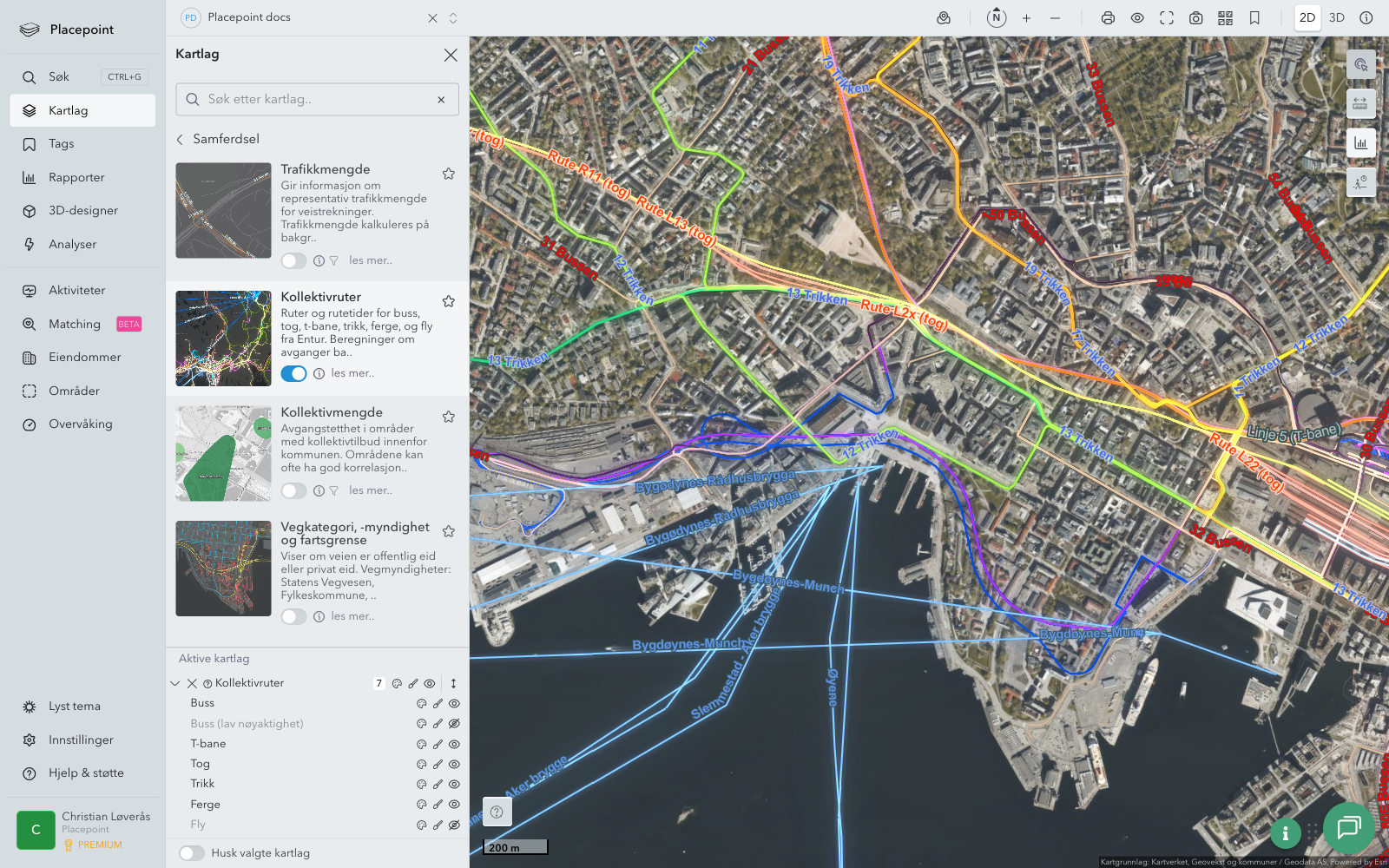Go back from Samferdsel category
Viewport: 1389px width, 868px height.
(x=181, y=139)
